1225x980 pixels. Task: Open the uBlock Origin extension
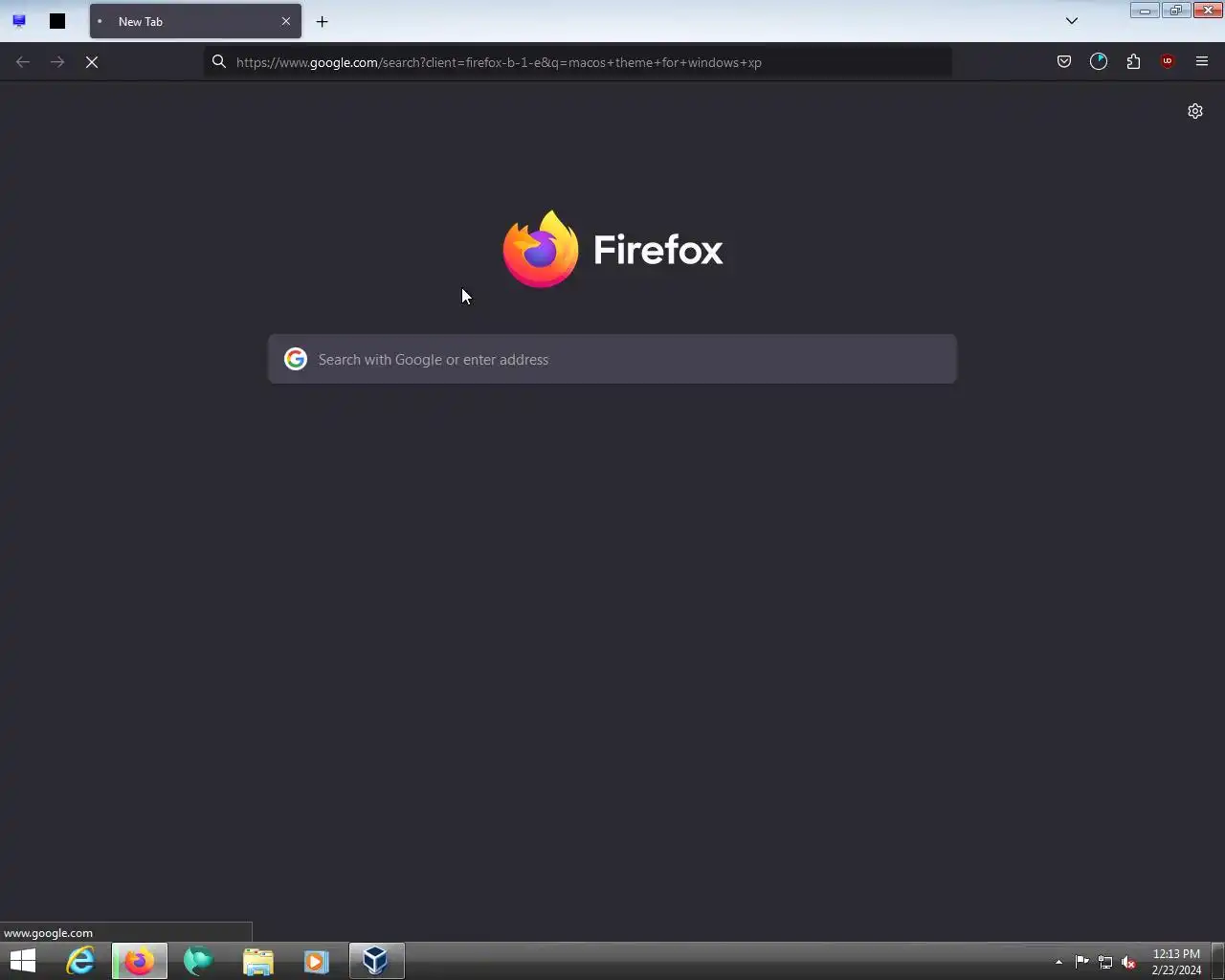click(1168, 62)
